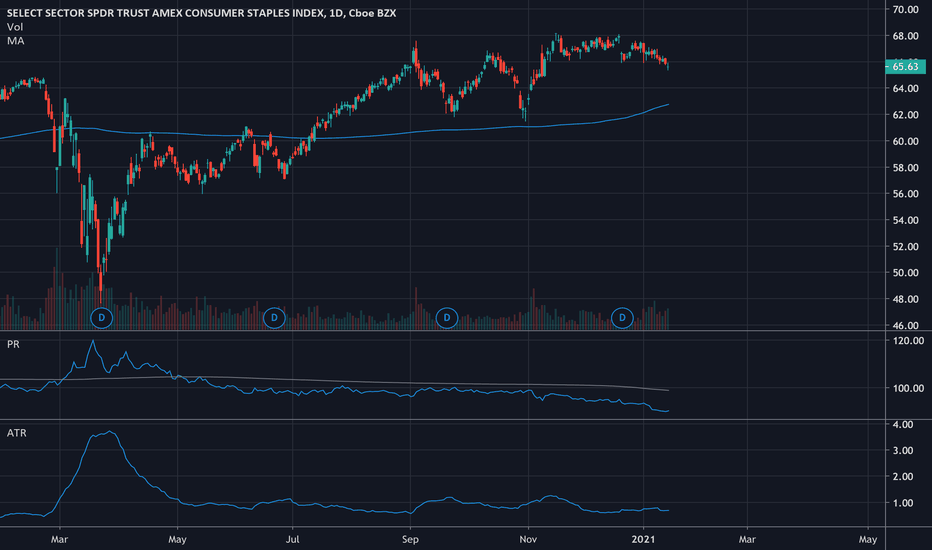This screenshot has width=932, height=550.
Task: Click the 60.00 price axis value
Action: coord(905,142)
